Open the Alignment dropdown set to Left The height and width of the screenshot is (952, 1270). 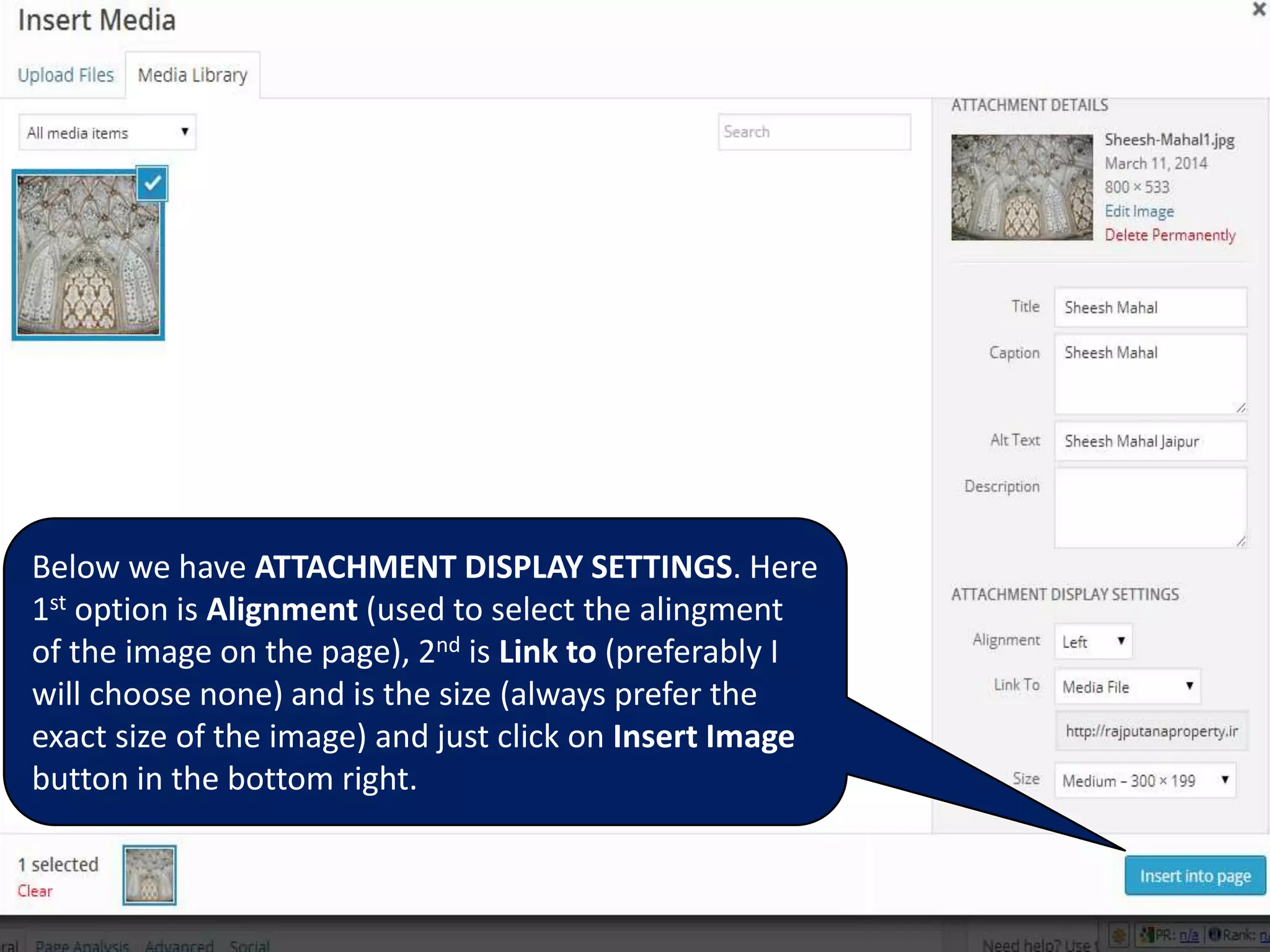[1093, 641]
